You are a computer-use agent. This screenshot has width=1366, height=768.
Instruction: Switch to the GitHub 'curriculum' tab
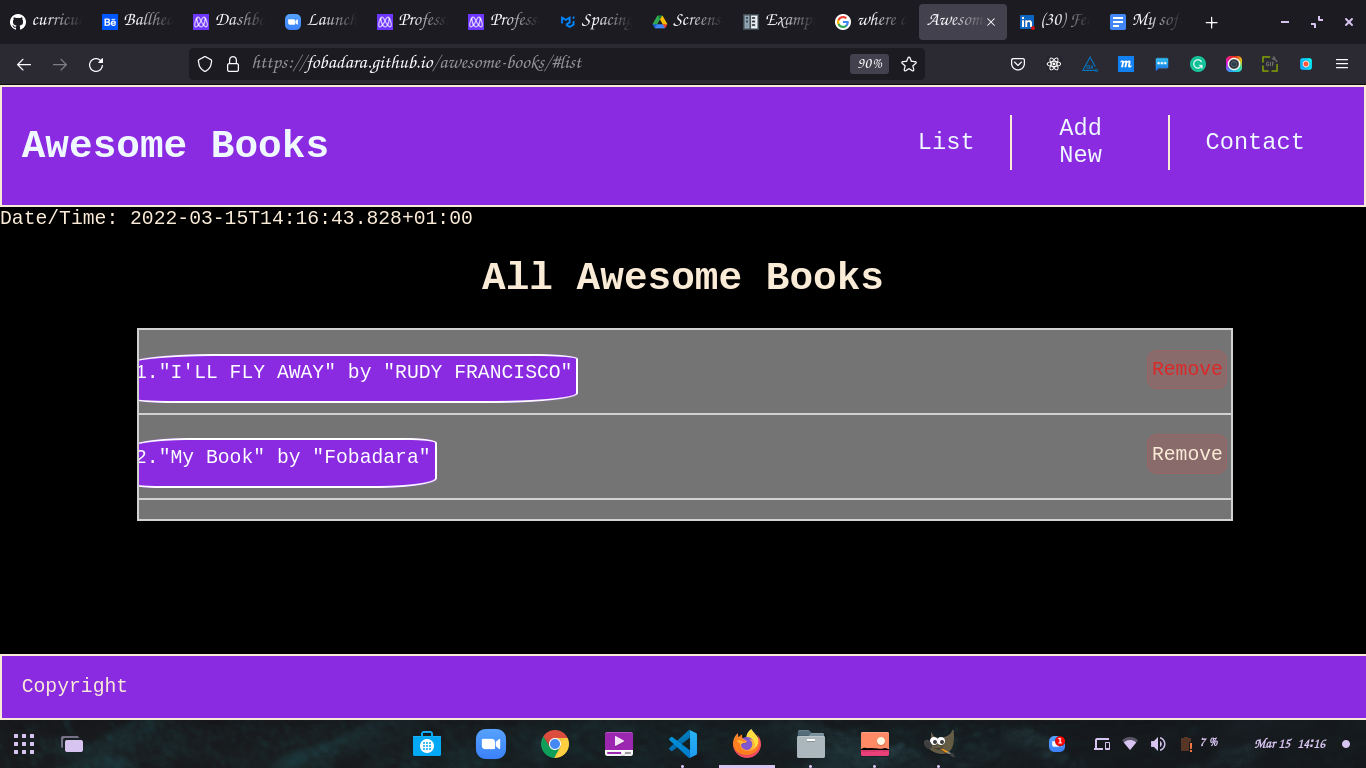(x=46, y=21)
